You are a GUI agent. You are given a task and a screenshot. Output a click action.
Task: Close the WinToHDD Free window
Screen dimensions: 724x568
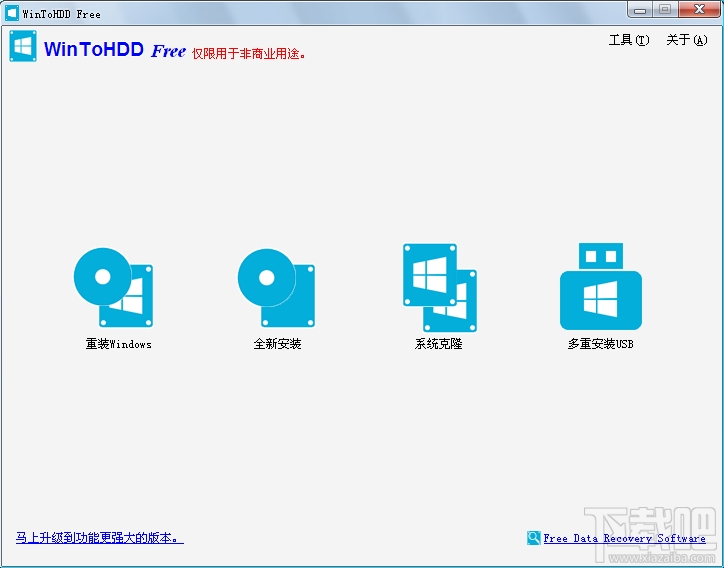point(699,10)
